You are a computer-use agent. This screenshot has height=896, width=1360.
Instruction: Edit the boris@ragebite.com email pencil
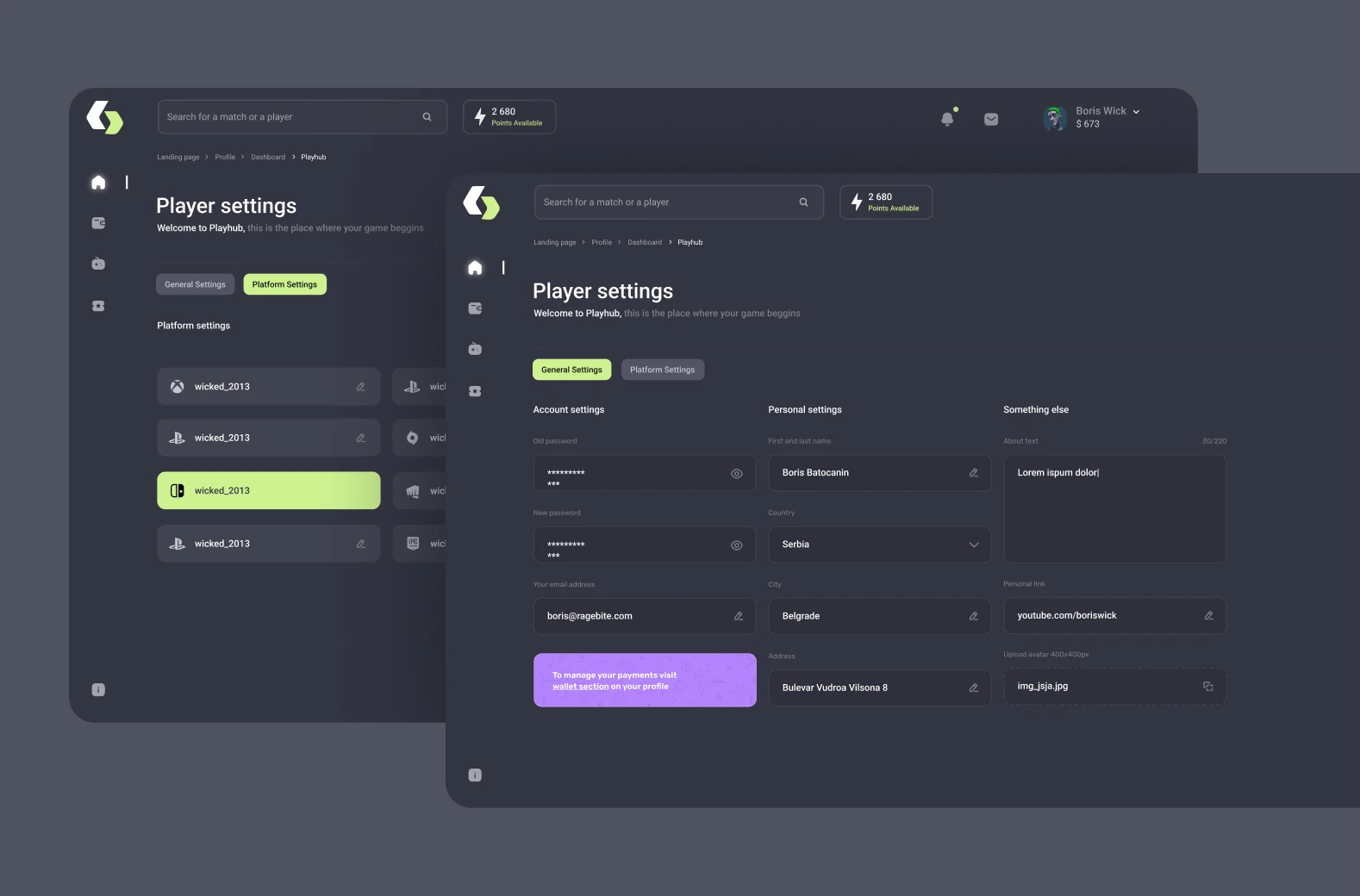coord(739,616)
